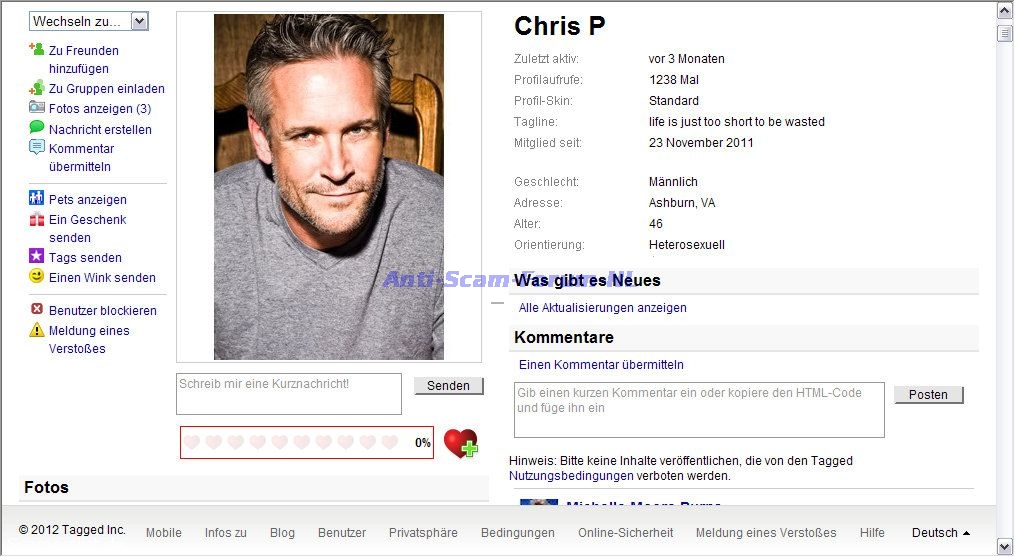Click the Pets anzeigen icon
Viewport: 1015px width, 557px height.
pos(37,198)
